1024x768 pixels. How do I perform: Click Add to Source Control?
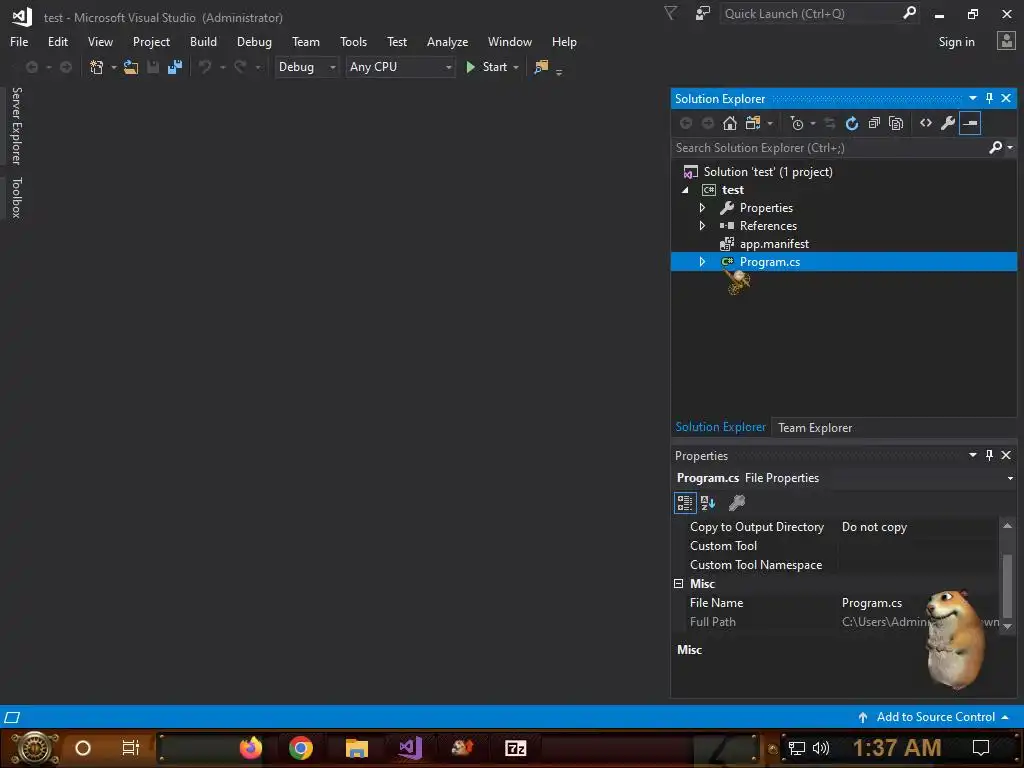point(935,717)
